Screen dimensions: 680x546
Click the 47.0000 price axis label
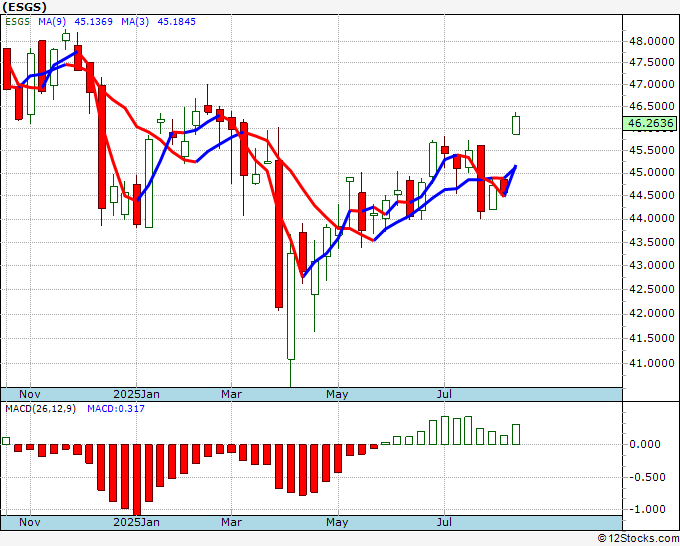pyautogui.click(x=651, y=84)
